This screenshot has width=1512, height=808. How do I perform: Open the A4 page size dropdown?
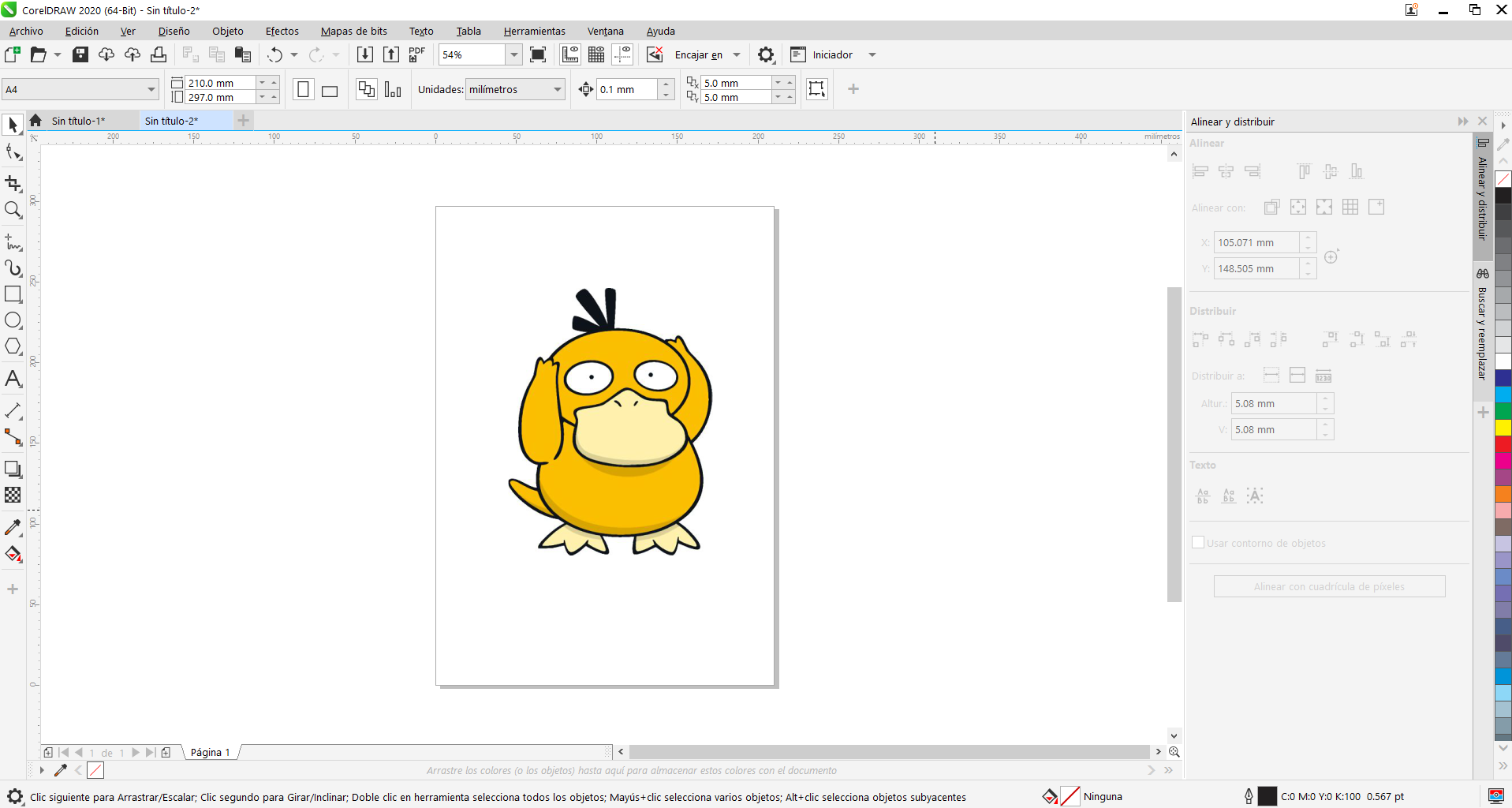151,90
